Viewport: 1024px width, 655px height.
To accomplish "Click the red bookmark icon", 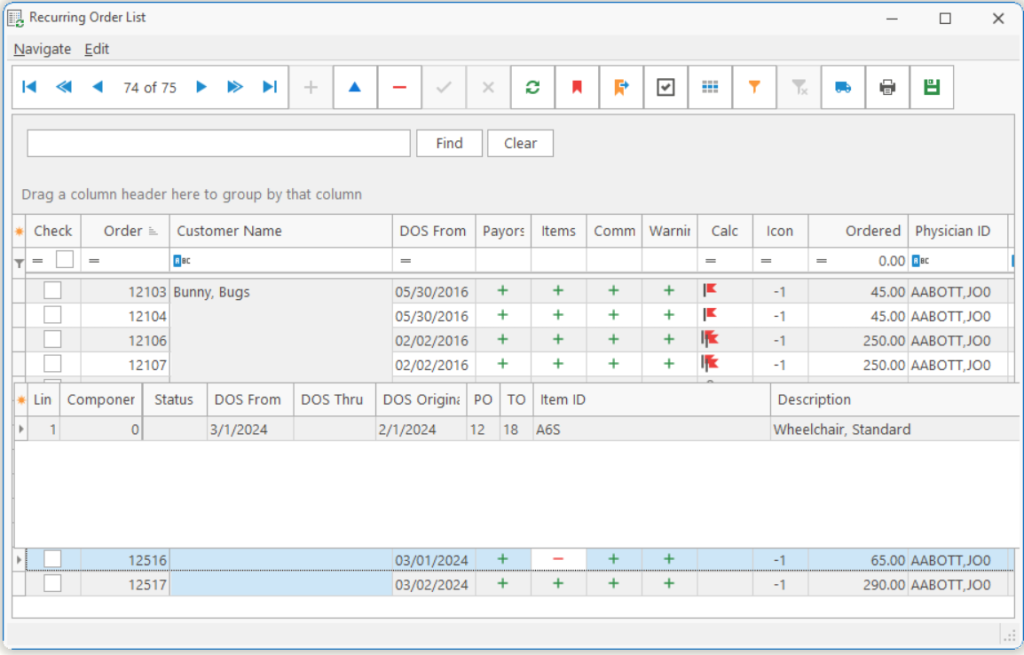I will (577, 87).
